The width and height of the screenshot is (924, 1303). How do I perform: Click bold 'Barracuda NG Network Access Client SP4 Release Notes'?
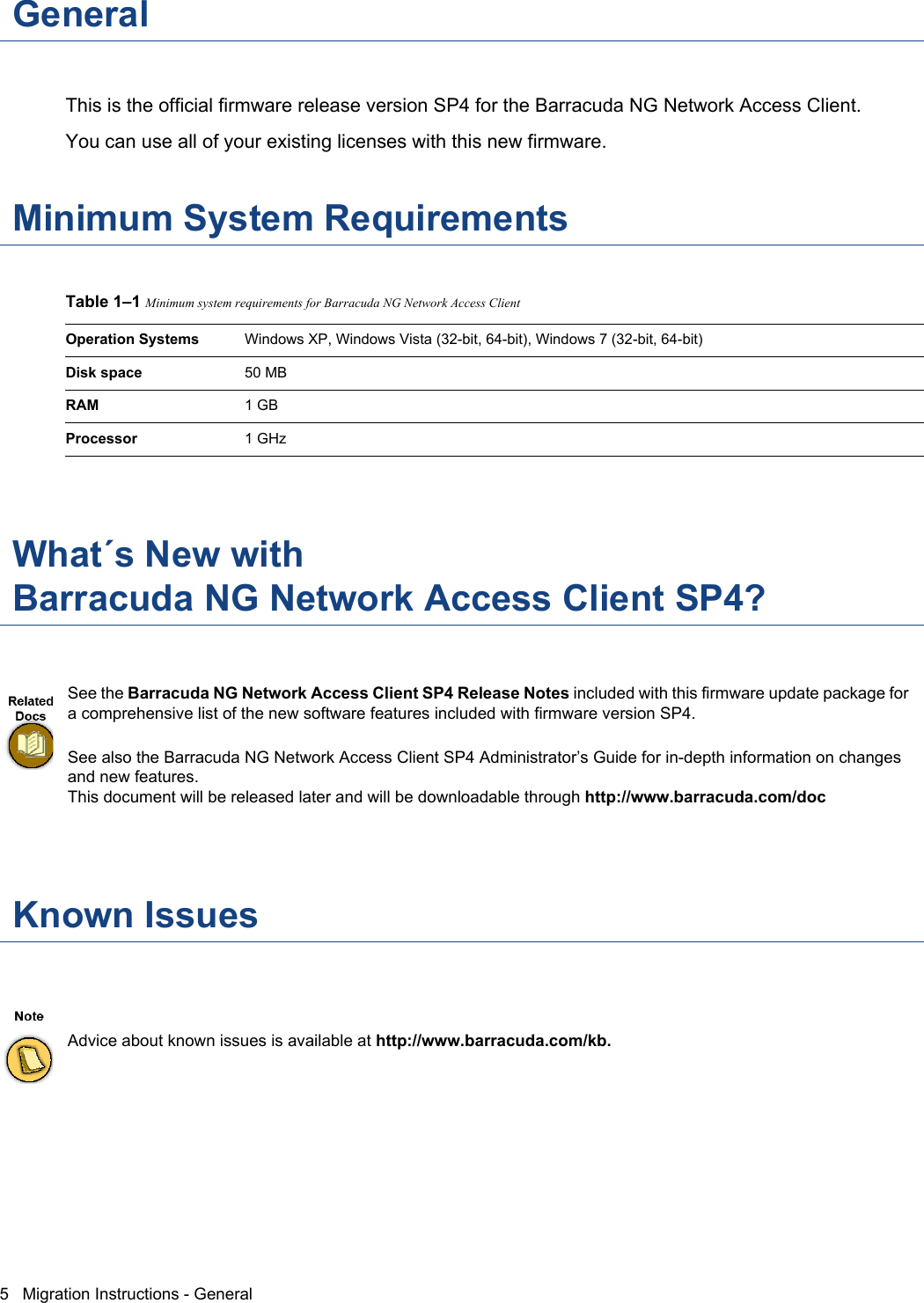coord(348,693)
